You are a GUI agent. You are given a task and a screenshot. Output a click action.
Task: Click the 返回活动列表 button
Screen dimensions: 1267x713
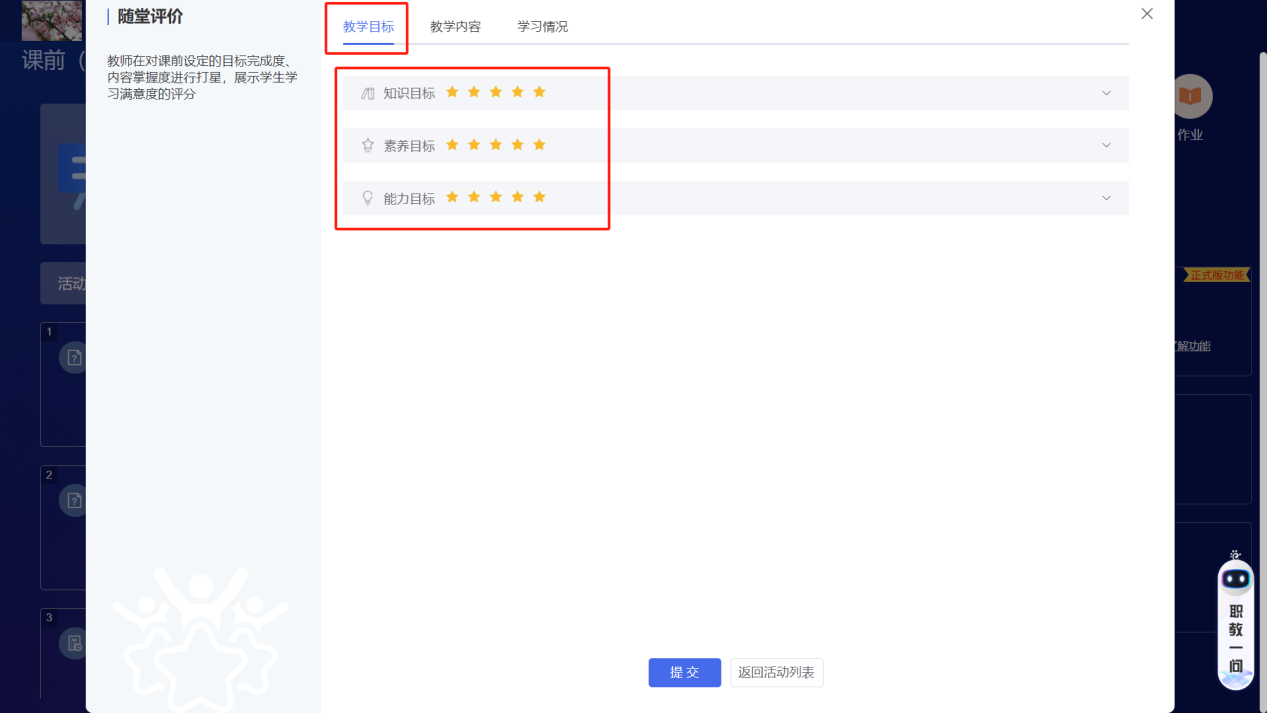pyautogui.click(x=776, y=672)
